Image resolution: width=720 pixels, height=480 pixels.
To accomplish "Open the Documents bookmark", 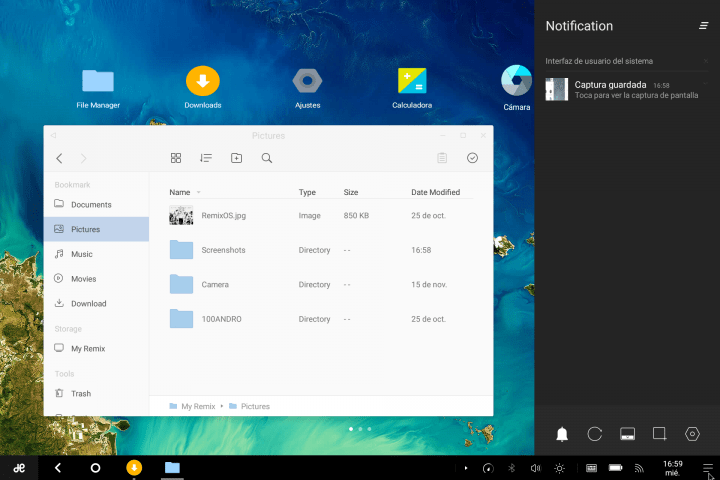I will (96, 204).
